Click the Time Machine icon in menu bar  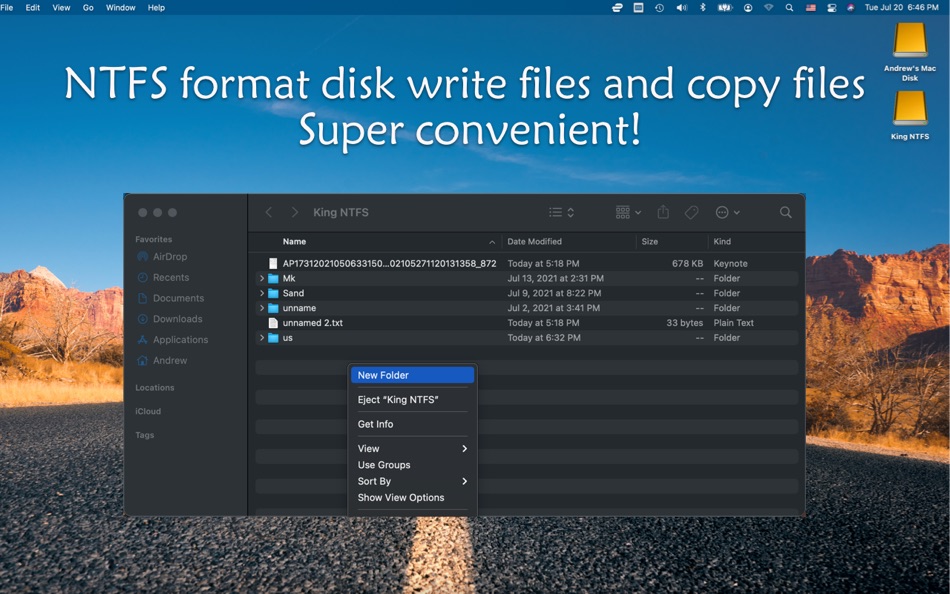(x=659, y=8)
